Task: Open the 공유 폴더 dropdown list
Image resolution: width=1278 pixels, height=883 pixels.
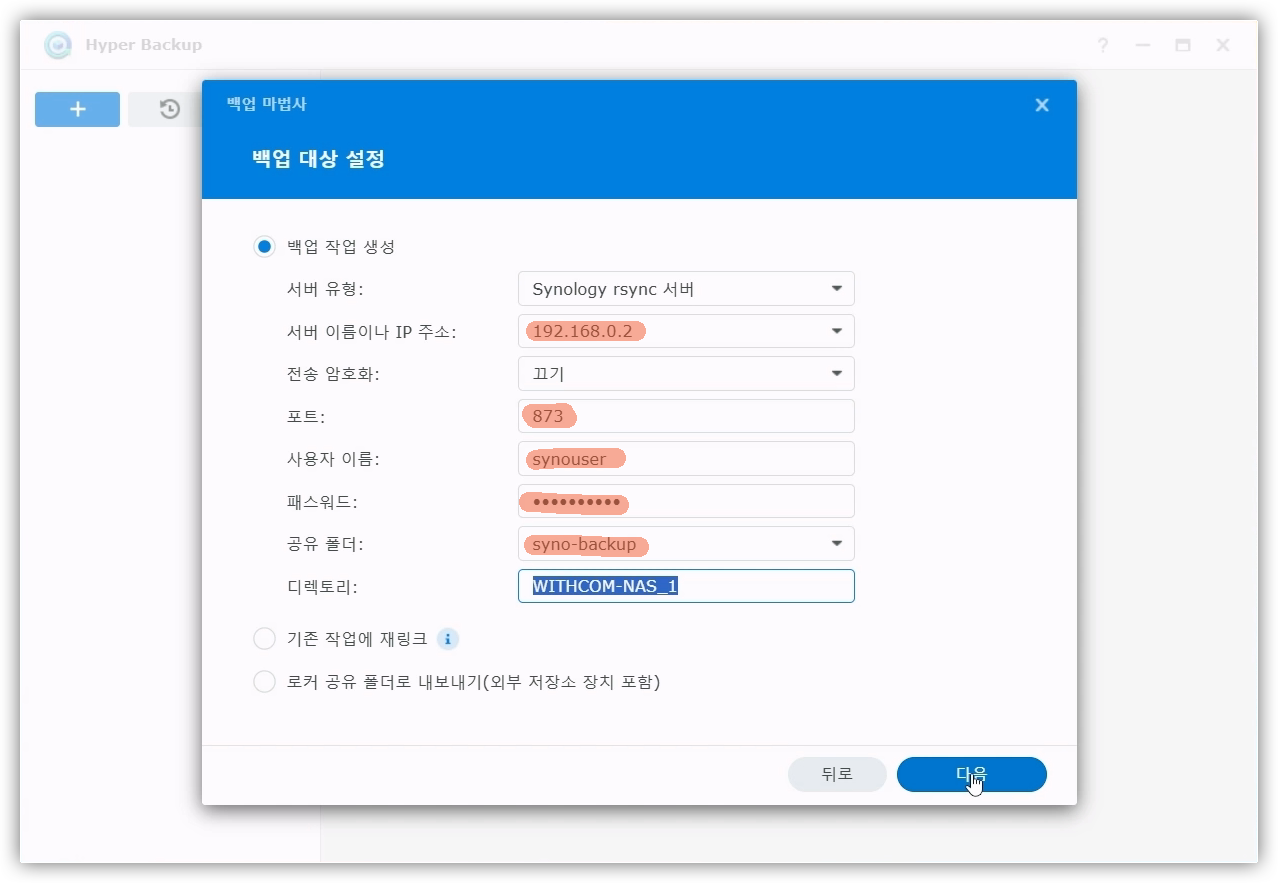Action: (836, 544)
